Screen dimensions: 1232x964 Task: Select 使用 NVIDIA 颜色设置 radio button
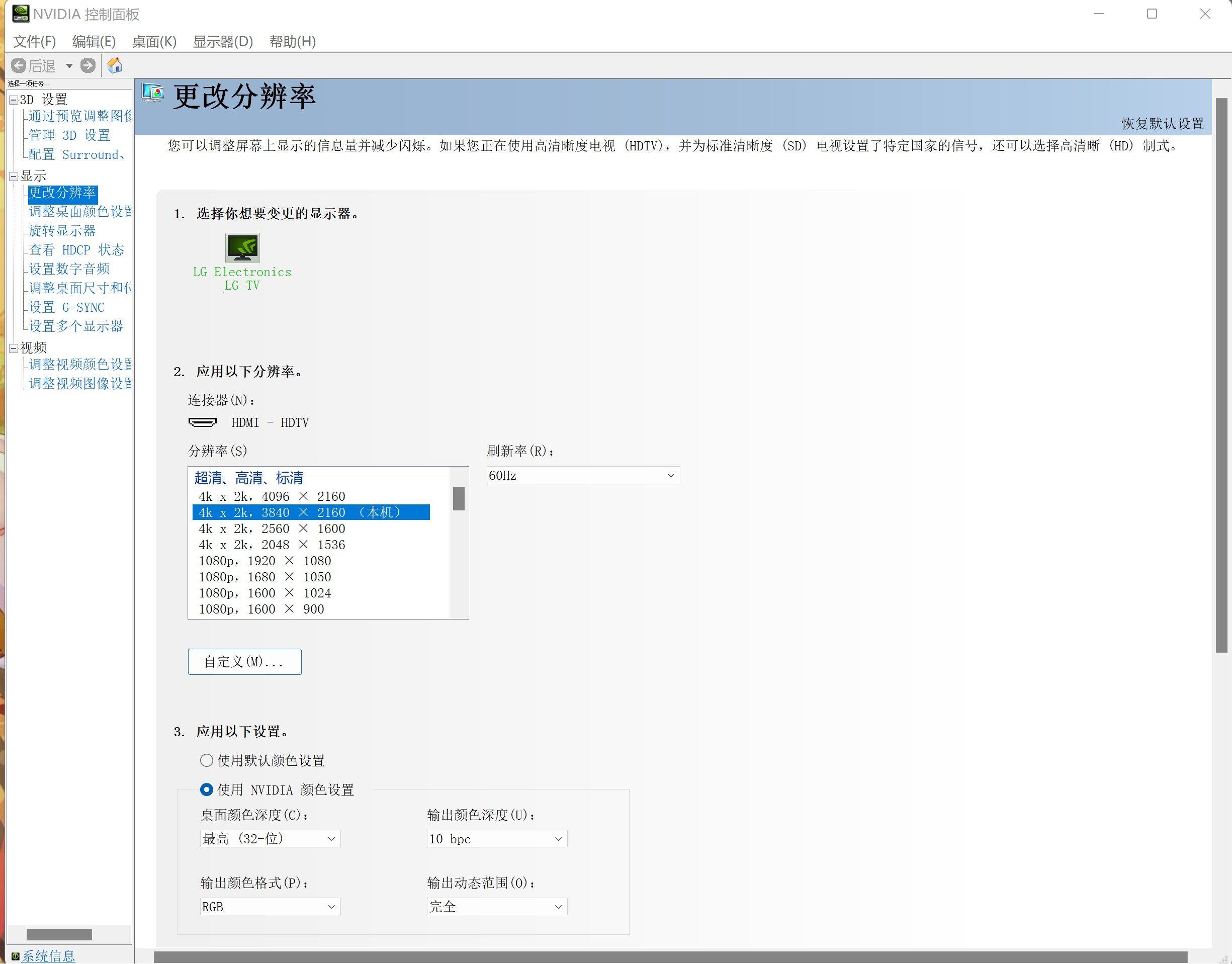(207, 790)
